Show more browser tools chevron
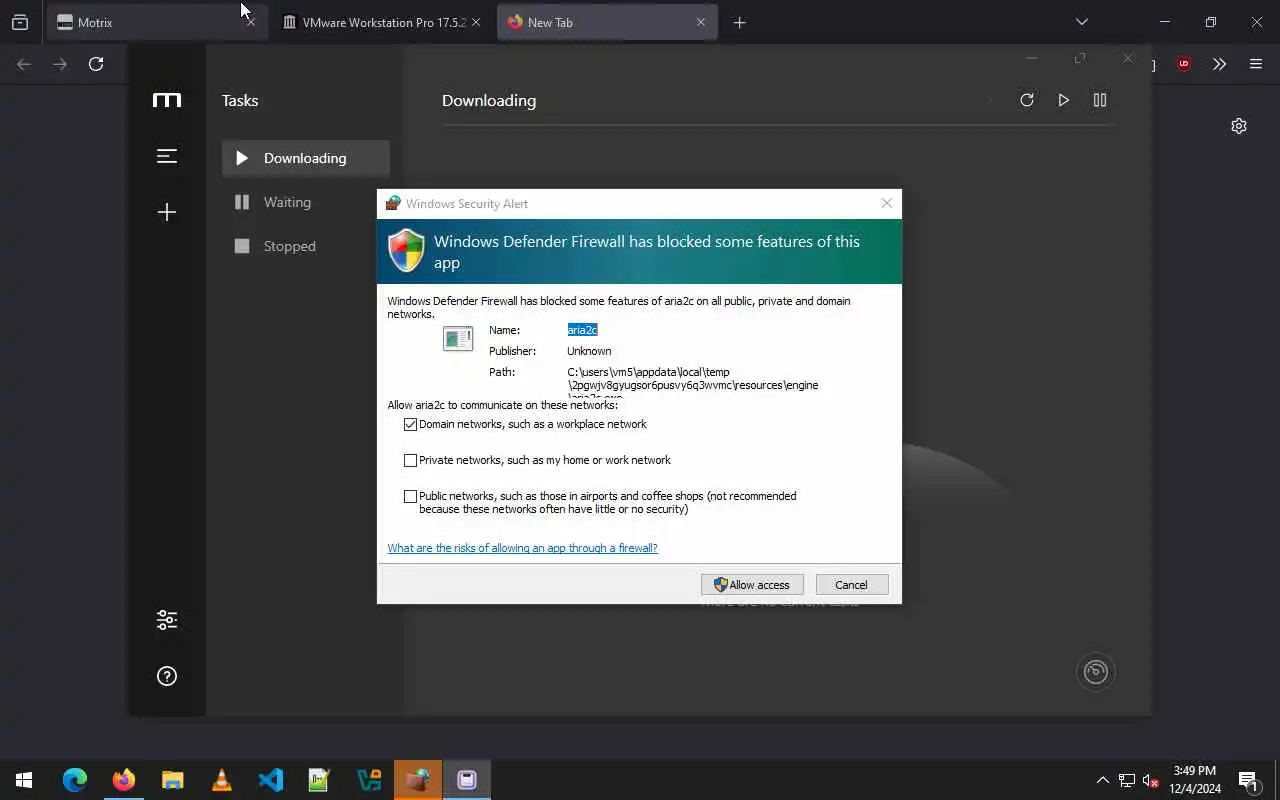 1219,64
